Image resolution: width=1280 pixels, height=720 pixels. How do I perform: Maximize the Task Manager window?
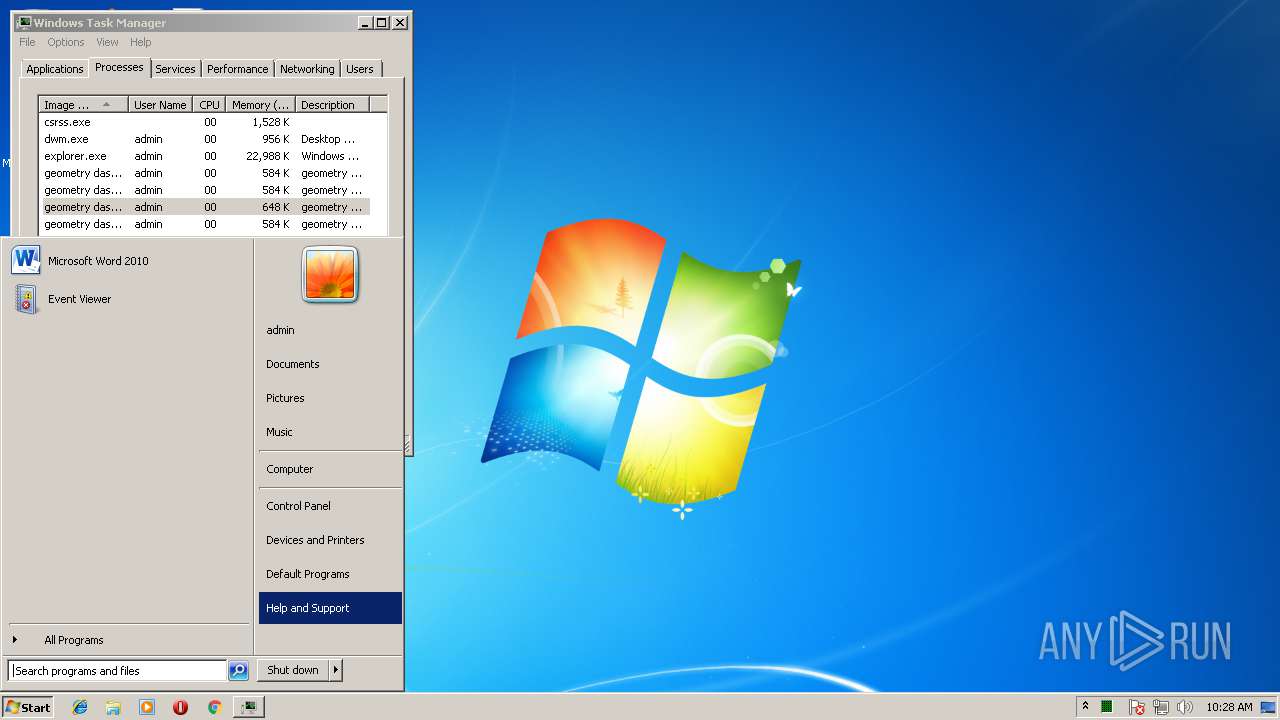[382, 22]
